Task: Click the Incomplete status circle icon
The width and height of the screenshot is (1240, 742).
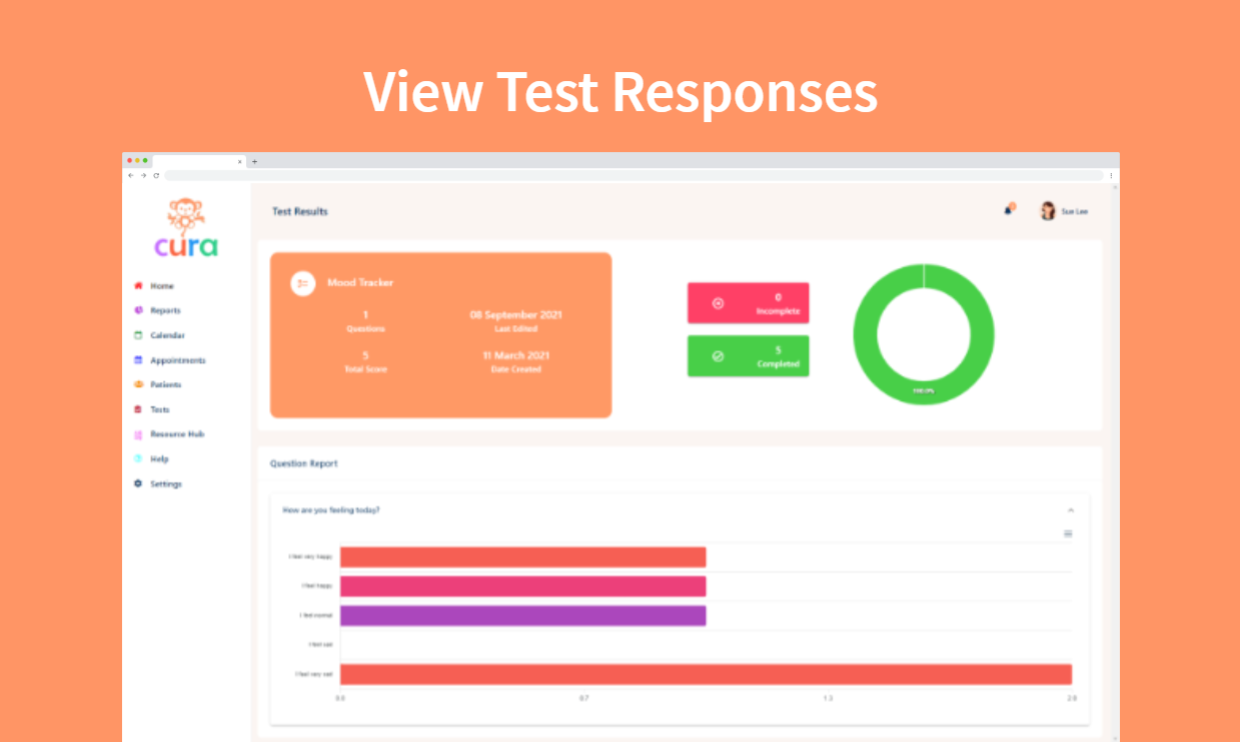Action: (718, 303)
